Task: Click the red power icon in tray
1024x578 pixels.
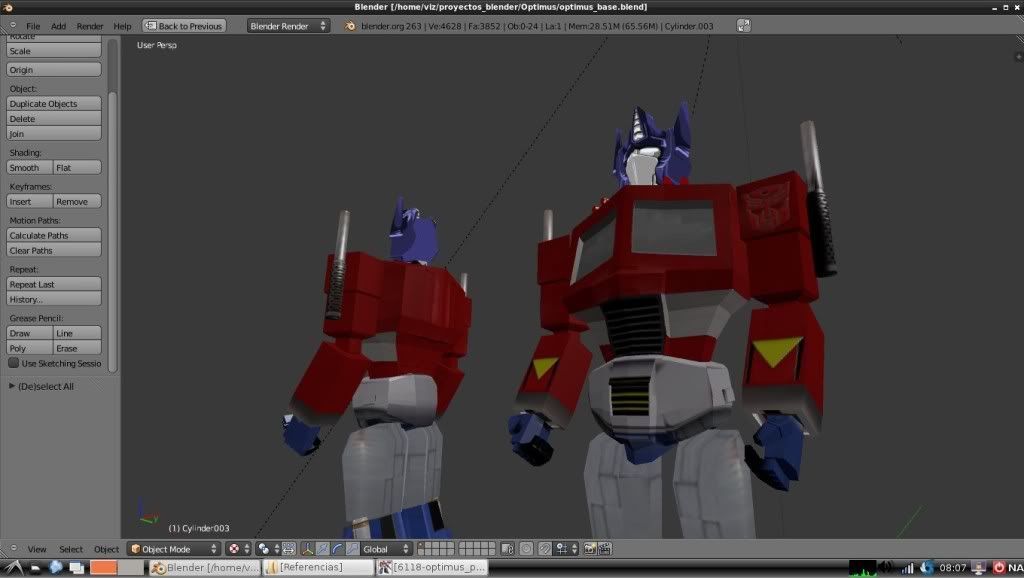Action: [x=999, y=568]
